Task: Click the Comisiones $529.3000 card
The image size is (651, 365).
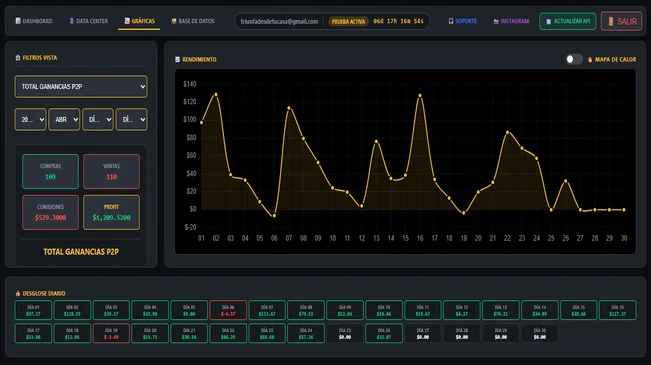Action: pyautogui.click(x=50, y=212)
